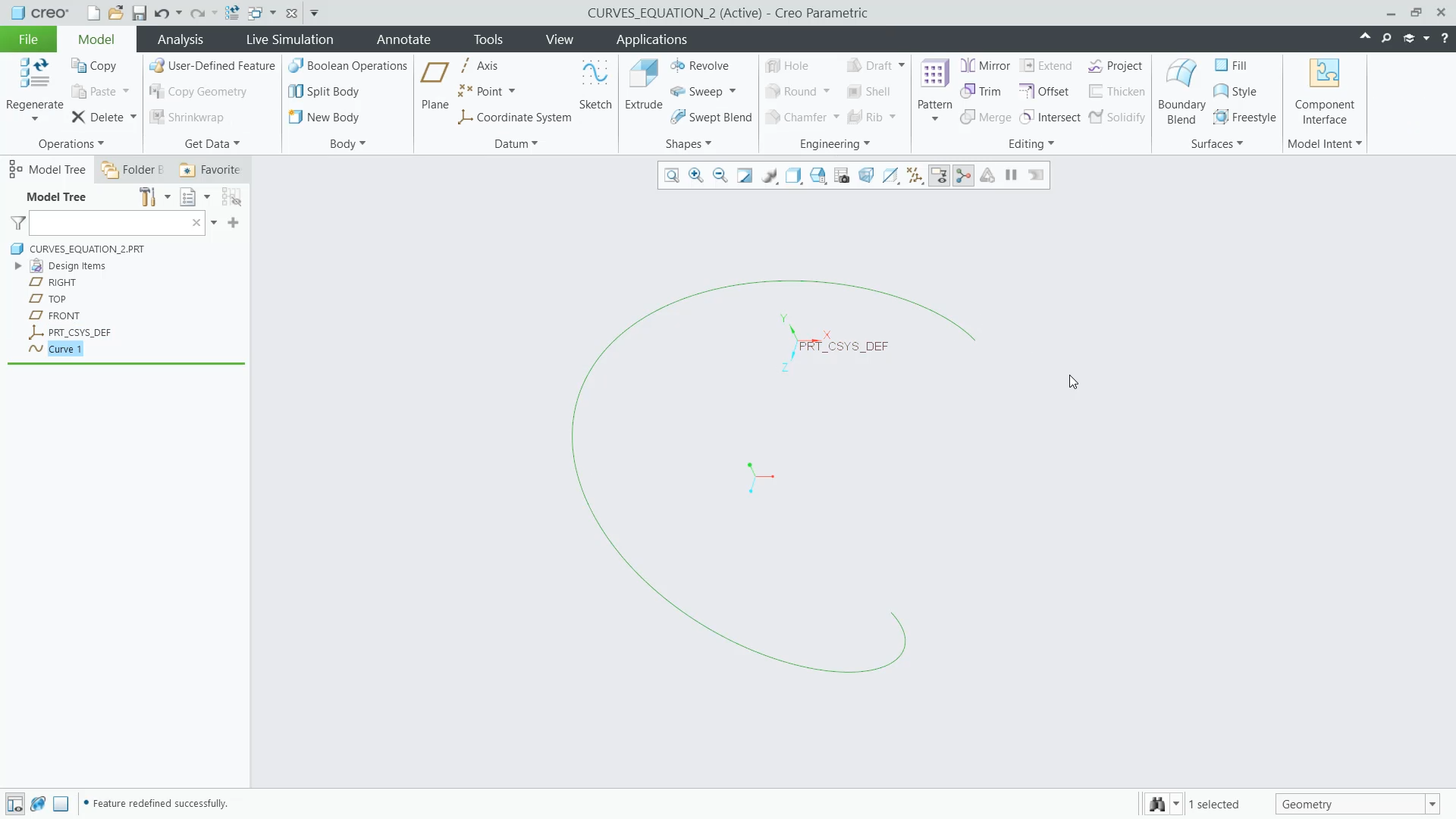Create a datum Plane

[x=435, y=85]
